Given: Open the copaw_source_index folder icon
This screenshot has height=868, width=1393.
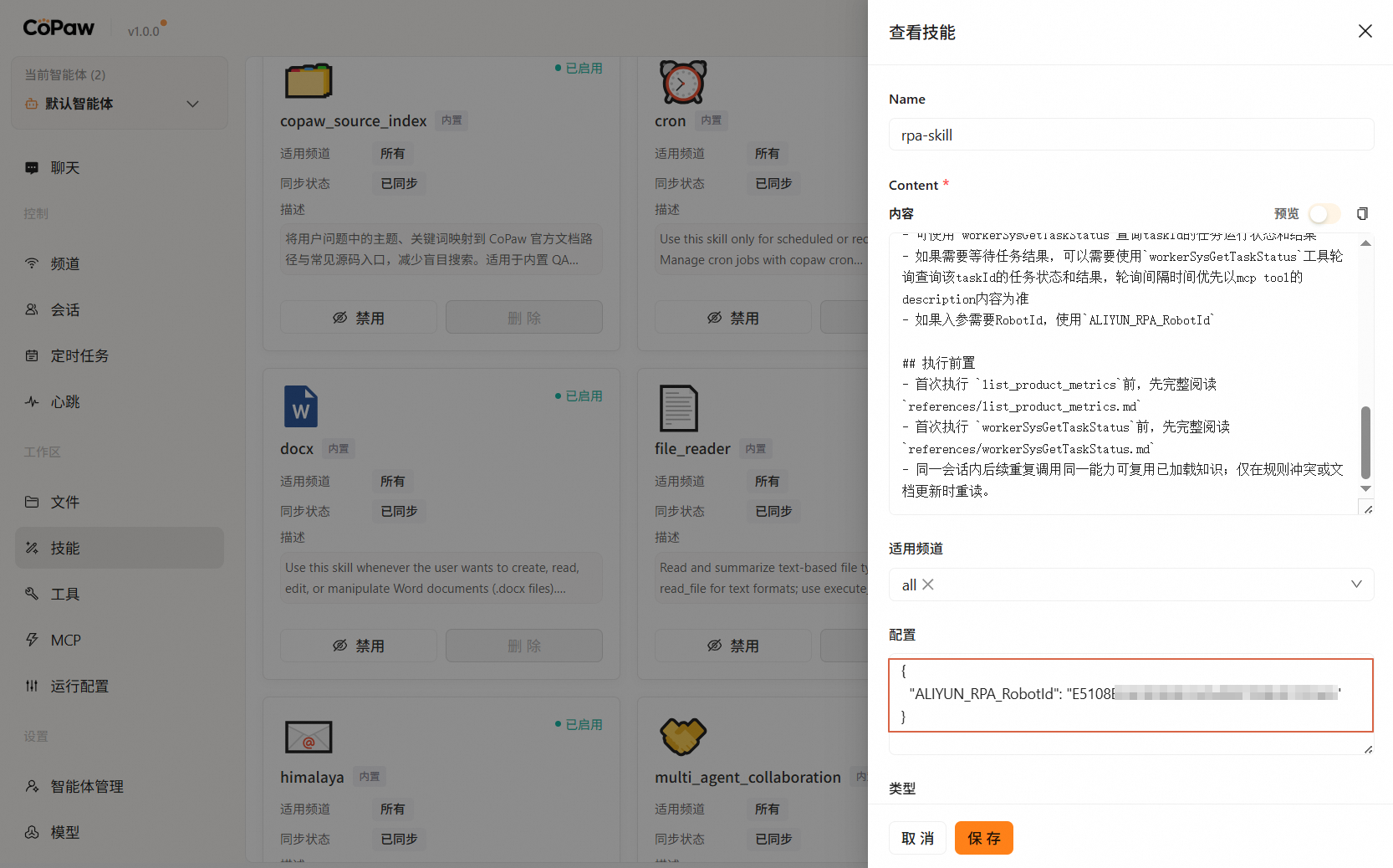Looking at the screenshot, I should (309, 81).
